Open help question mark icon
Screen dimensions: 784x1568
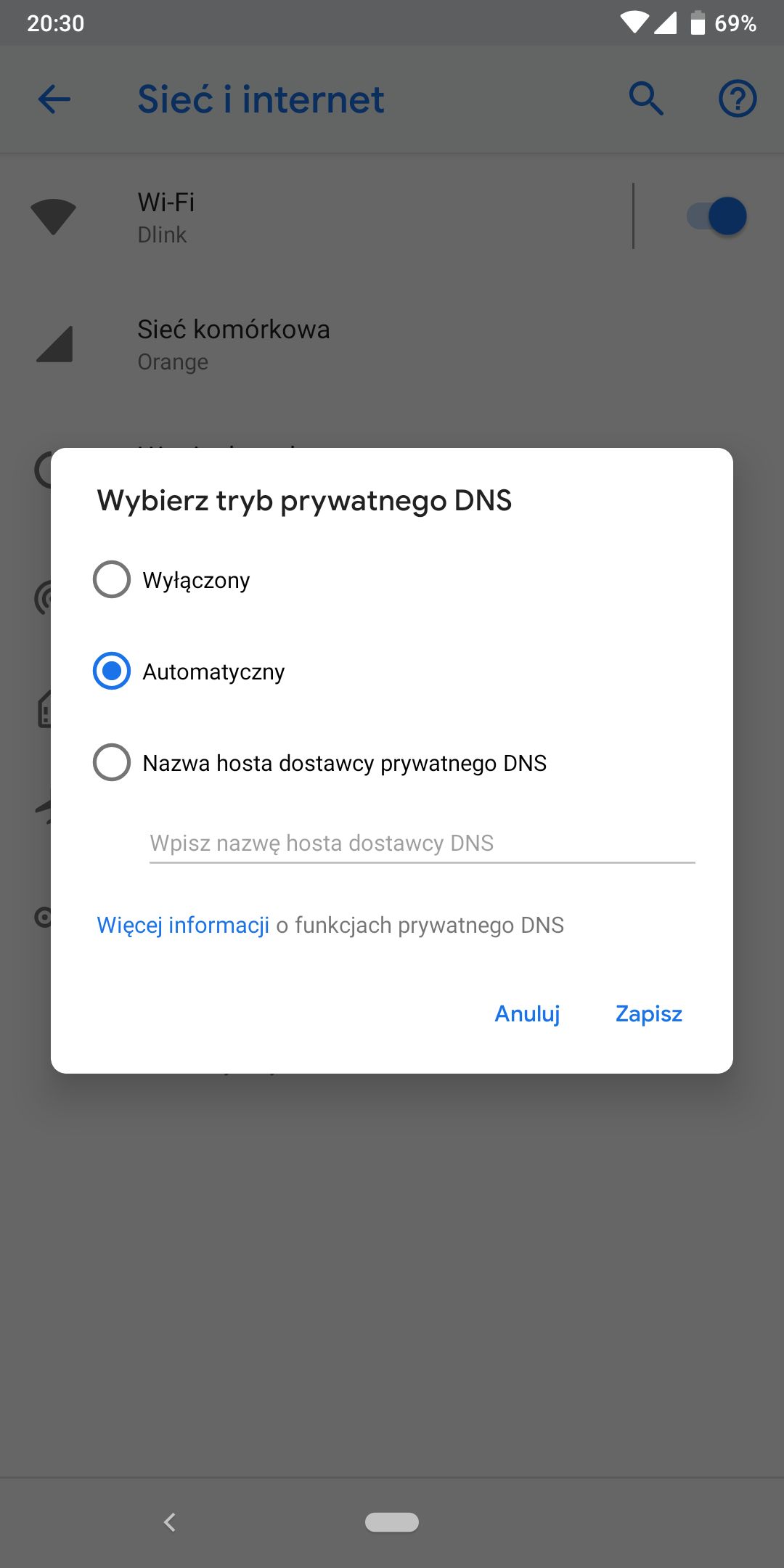[738, 99]
